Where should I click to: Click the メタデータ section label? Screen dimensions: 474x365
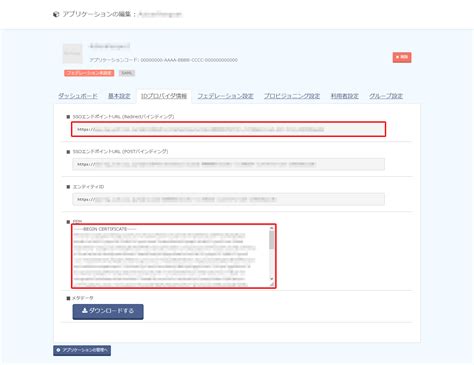point(83,298)
